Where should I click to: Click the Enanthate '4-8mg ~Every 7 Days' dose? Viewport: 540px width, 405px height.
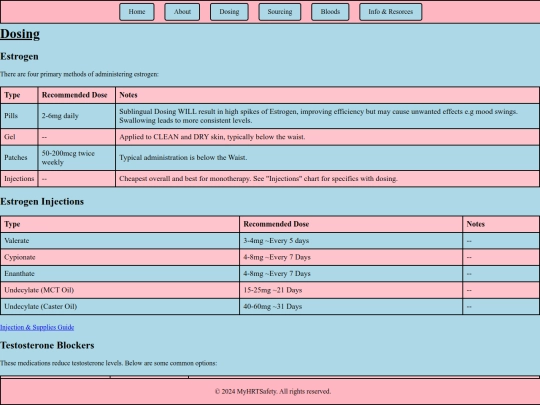point(351,274)
